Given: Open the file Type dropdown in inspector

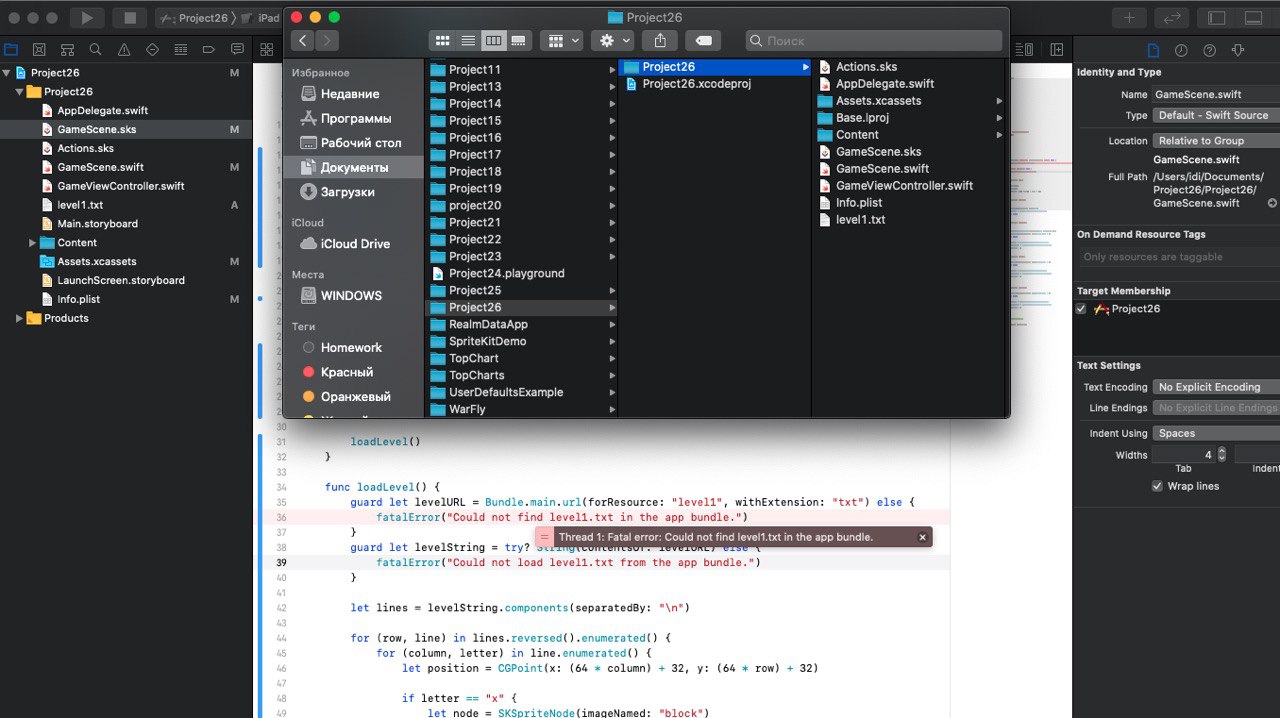Looking at the screenshot, I should coord(1215,115).
